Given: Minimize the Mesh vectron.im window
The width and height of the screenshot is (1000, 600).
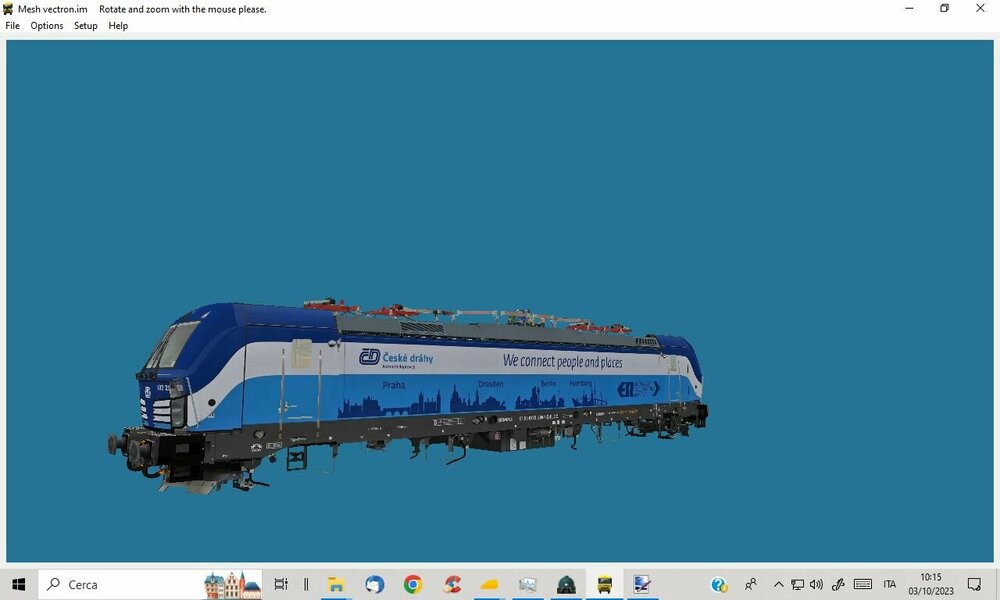Looking at the screenshot, I should point(909,8).
